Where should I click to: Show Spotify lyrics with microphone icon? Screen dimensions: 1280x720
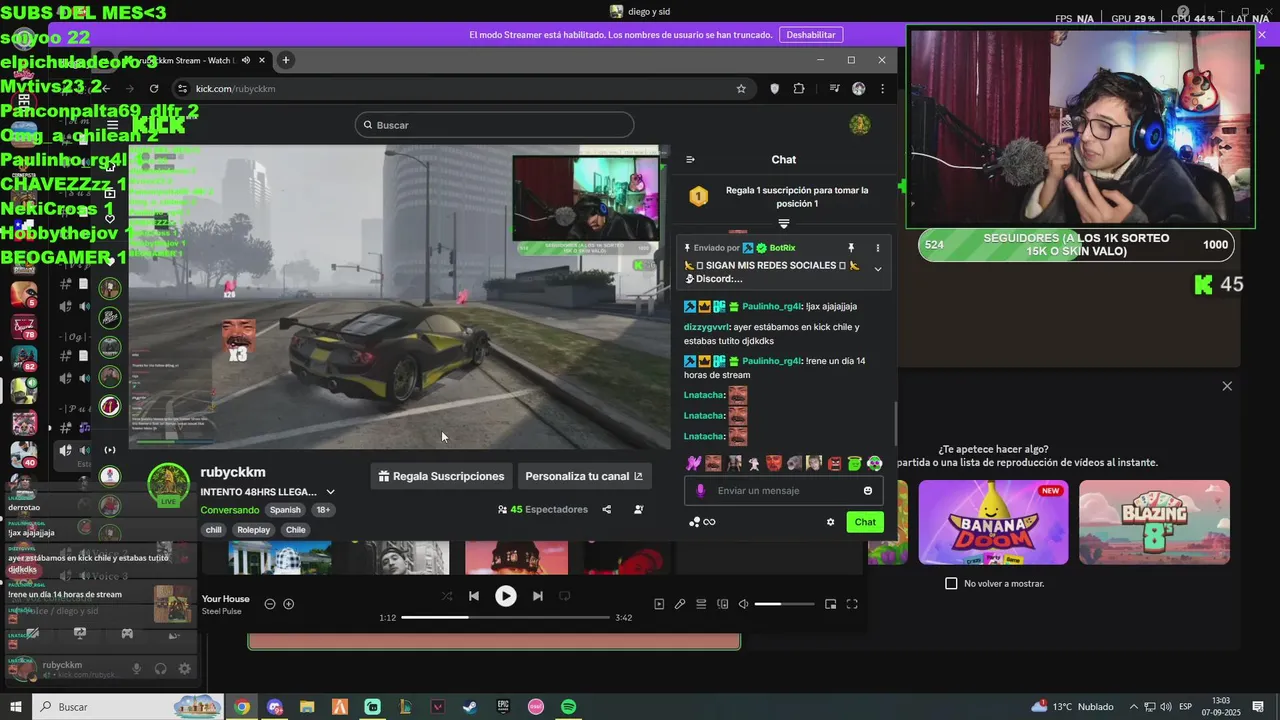point(680,604)
